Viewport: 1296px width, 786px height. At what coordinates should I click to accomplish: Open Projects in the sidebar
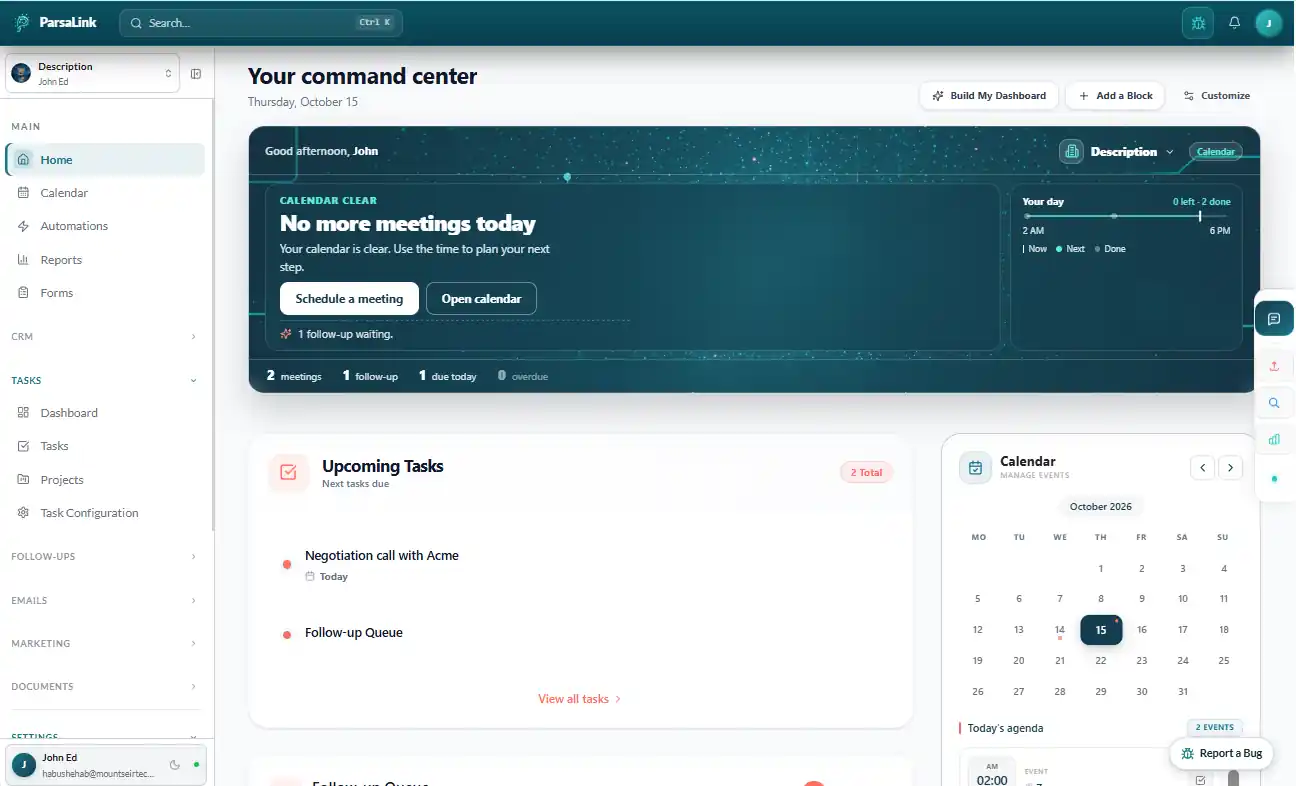click(105, 480)
